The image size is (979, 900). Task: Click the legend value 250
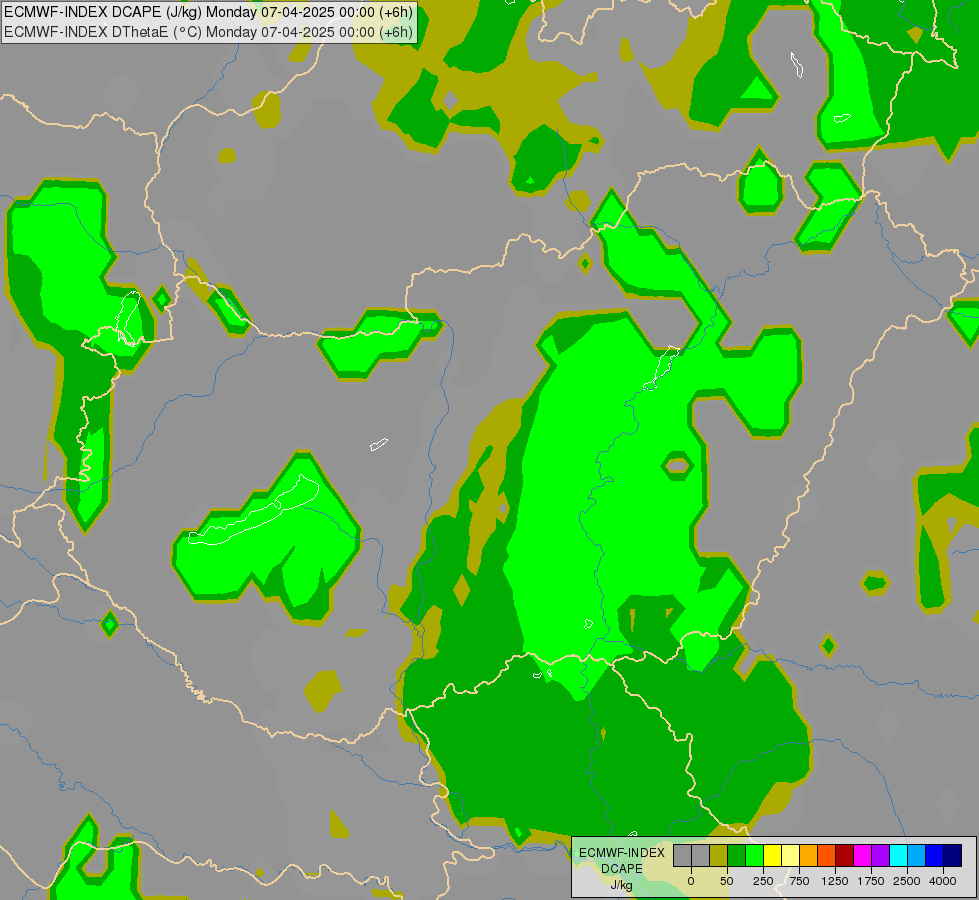click(763, 881)
